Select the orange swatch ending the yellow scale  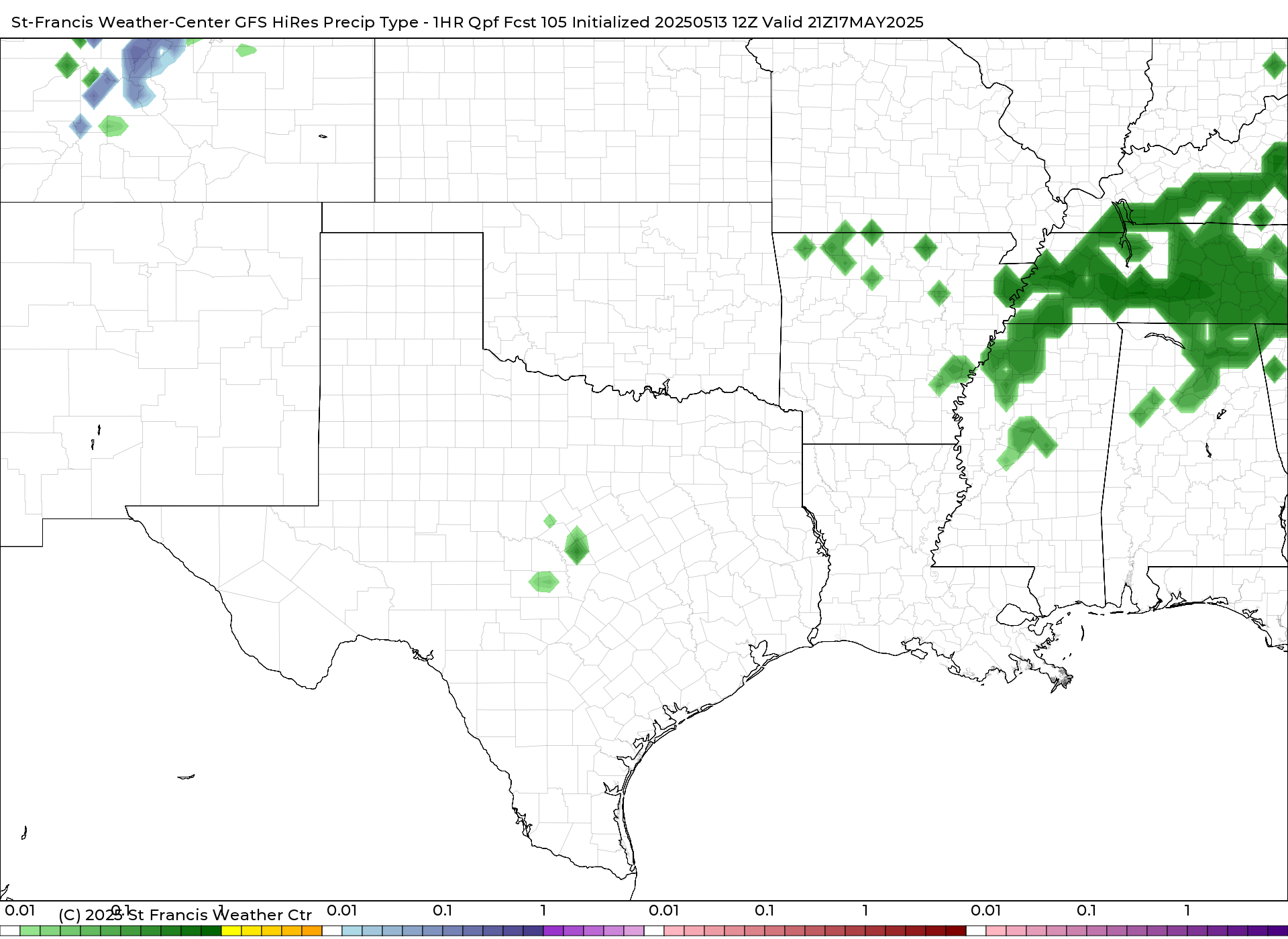312,931
